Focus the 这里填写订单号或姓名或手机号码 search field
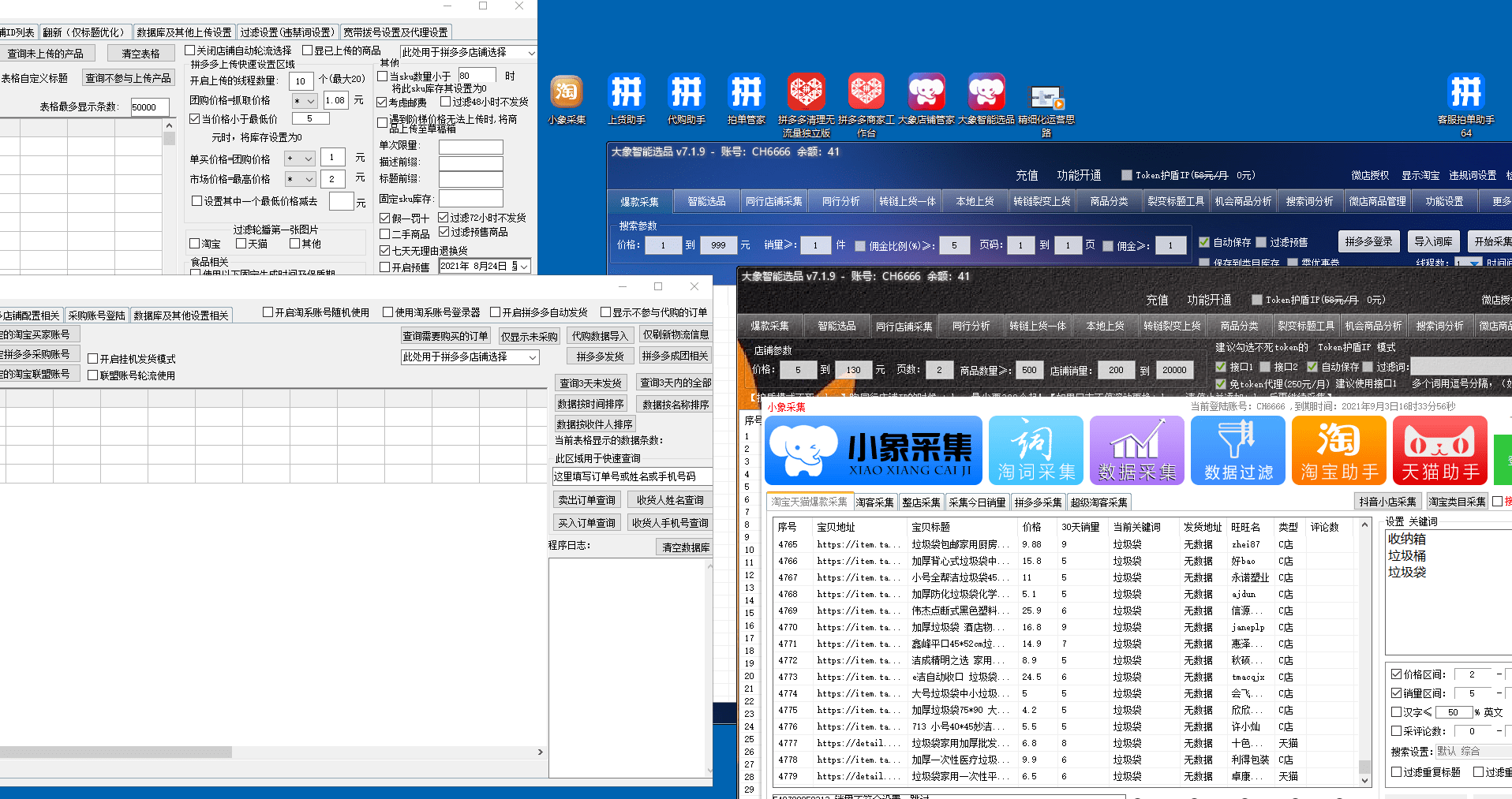Image resolution: width=1512 pixels, height=799 pixels. (x=632, y=476)
